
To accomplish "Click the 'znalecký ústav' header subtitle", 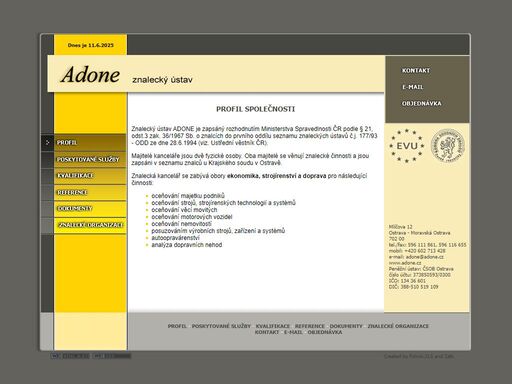I will [162, 80].
